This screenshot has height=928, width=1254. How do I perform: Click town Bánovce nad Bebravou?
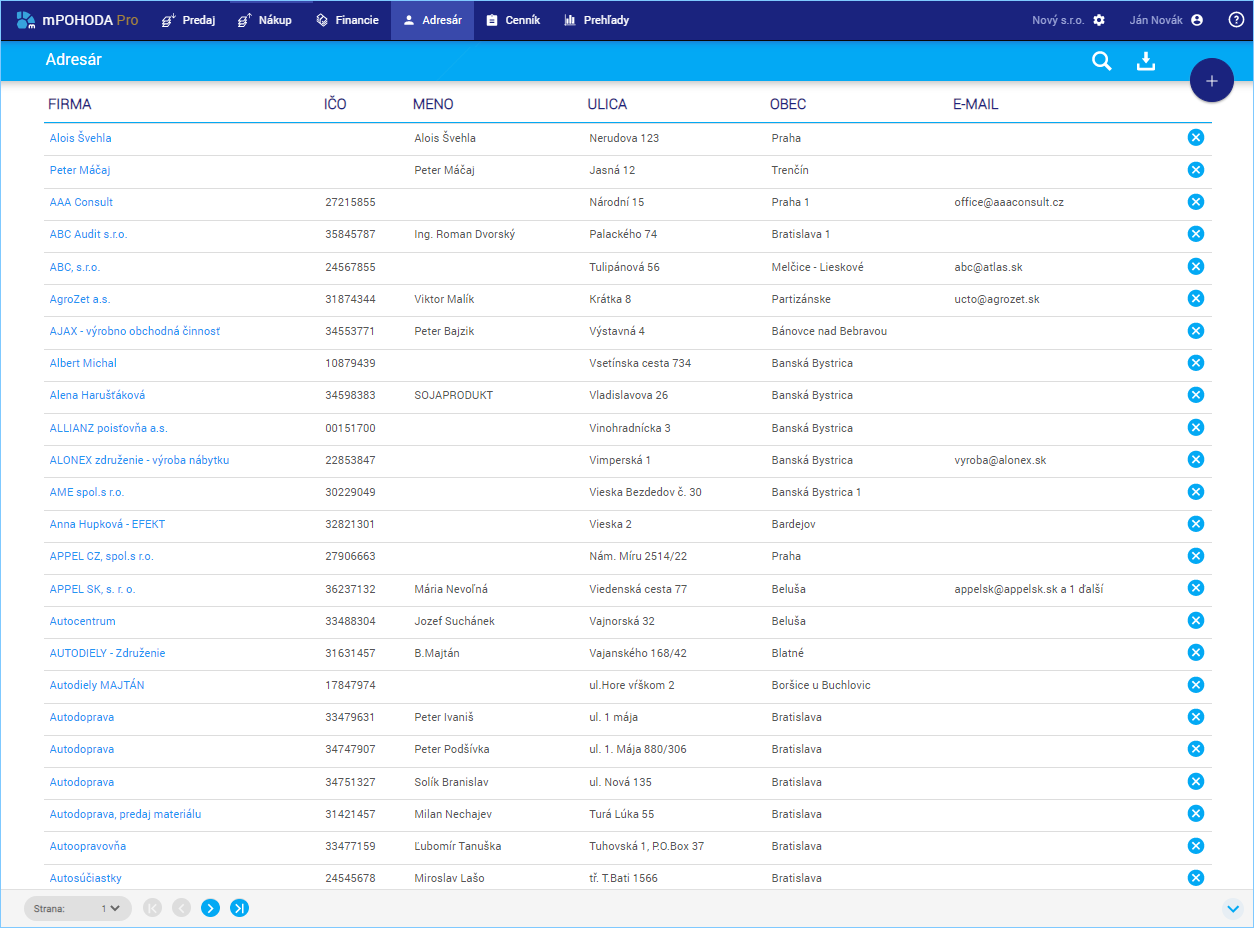[x=829, y=331]
